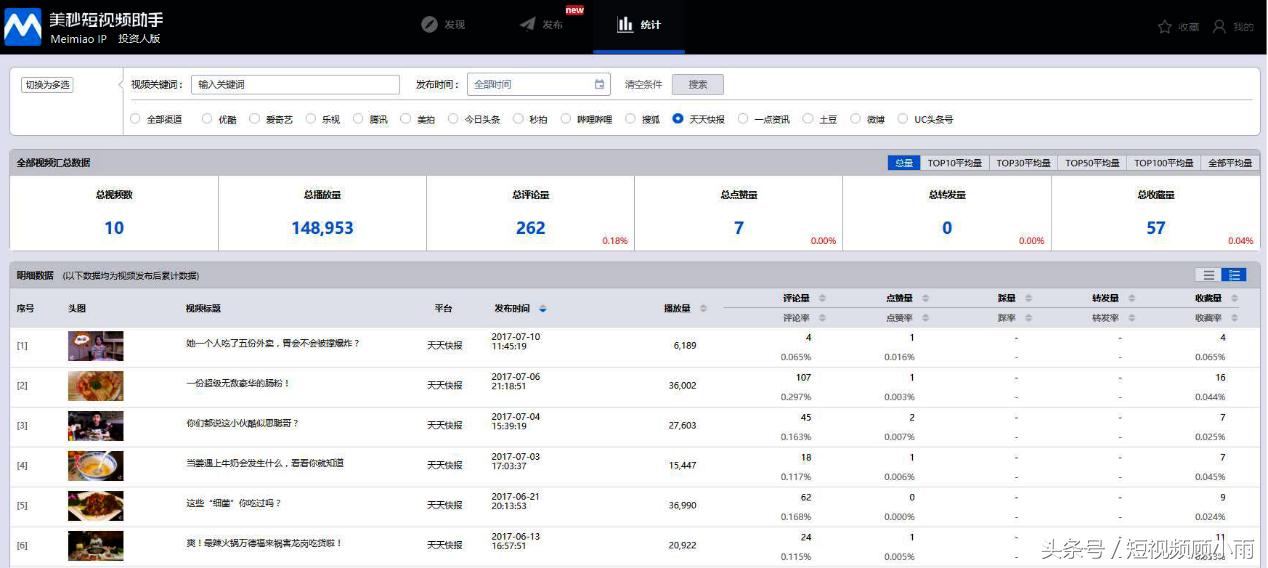Sort by 点赞率 arrows icon
The image size is (1268, 568).
(x=925, y=318)
